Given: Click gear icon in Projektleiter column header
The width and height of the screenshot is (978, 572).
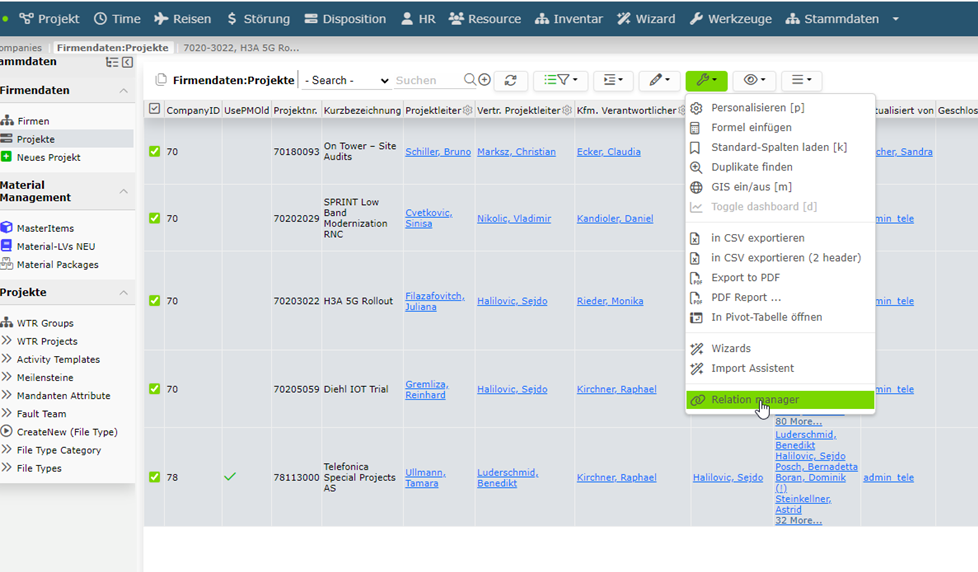Looking at the screenshot, I should 467,110.
